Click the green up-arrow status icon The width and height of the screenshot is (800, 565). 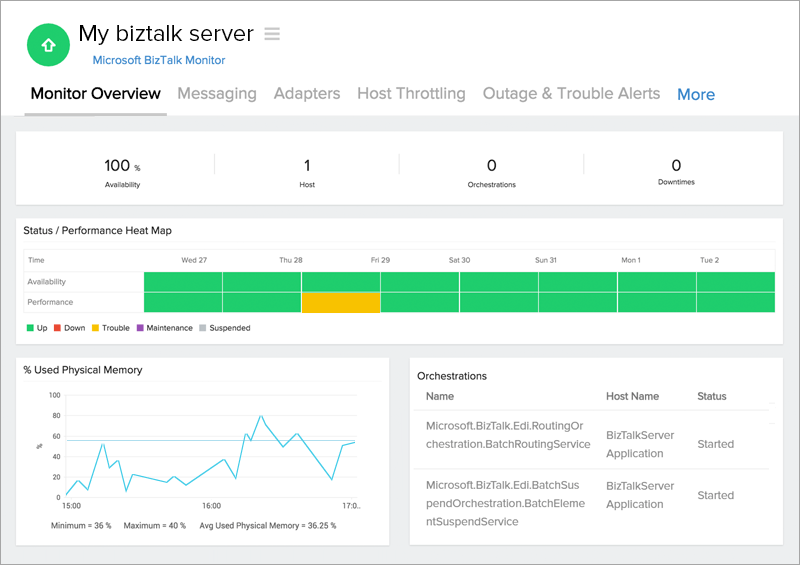pos(48,46)
